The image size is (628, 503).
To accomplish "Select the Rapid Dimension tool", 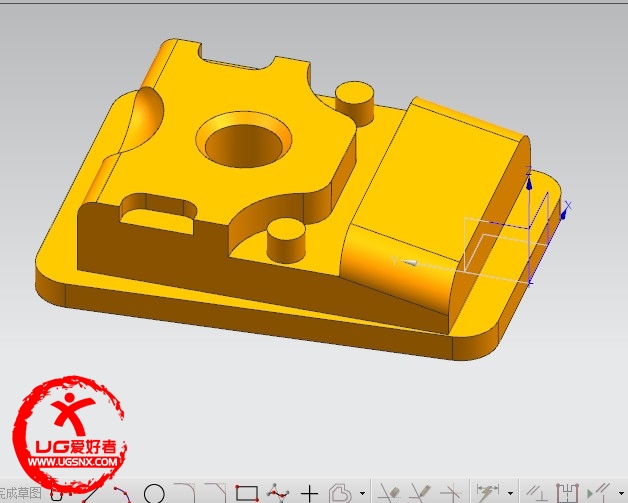I will [x=488, y=493].
